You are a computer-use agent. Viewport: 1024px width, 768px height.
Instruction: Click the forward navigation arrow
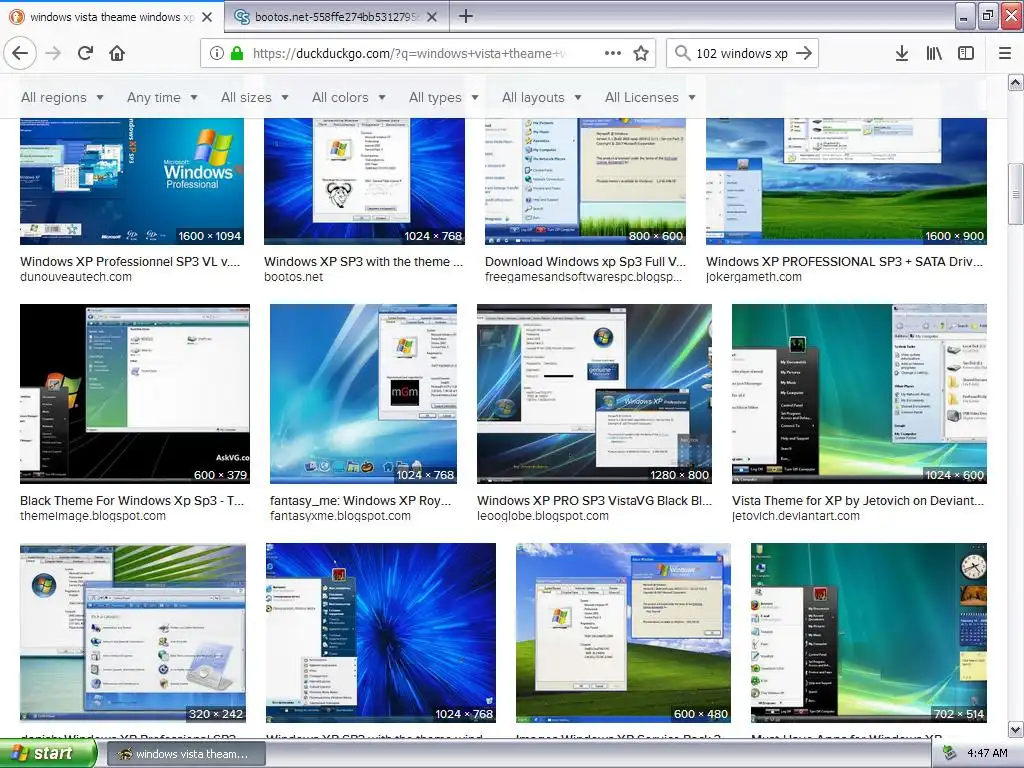(53, 53)
